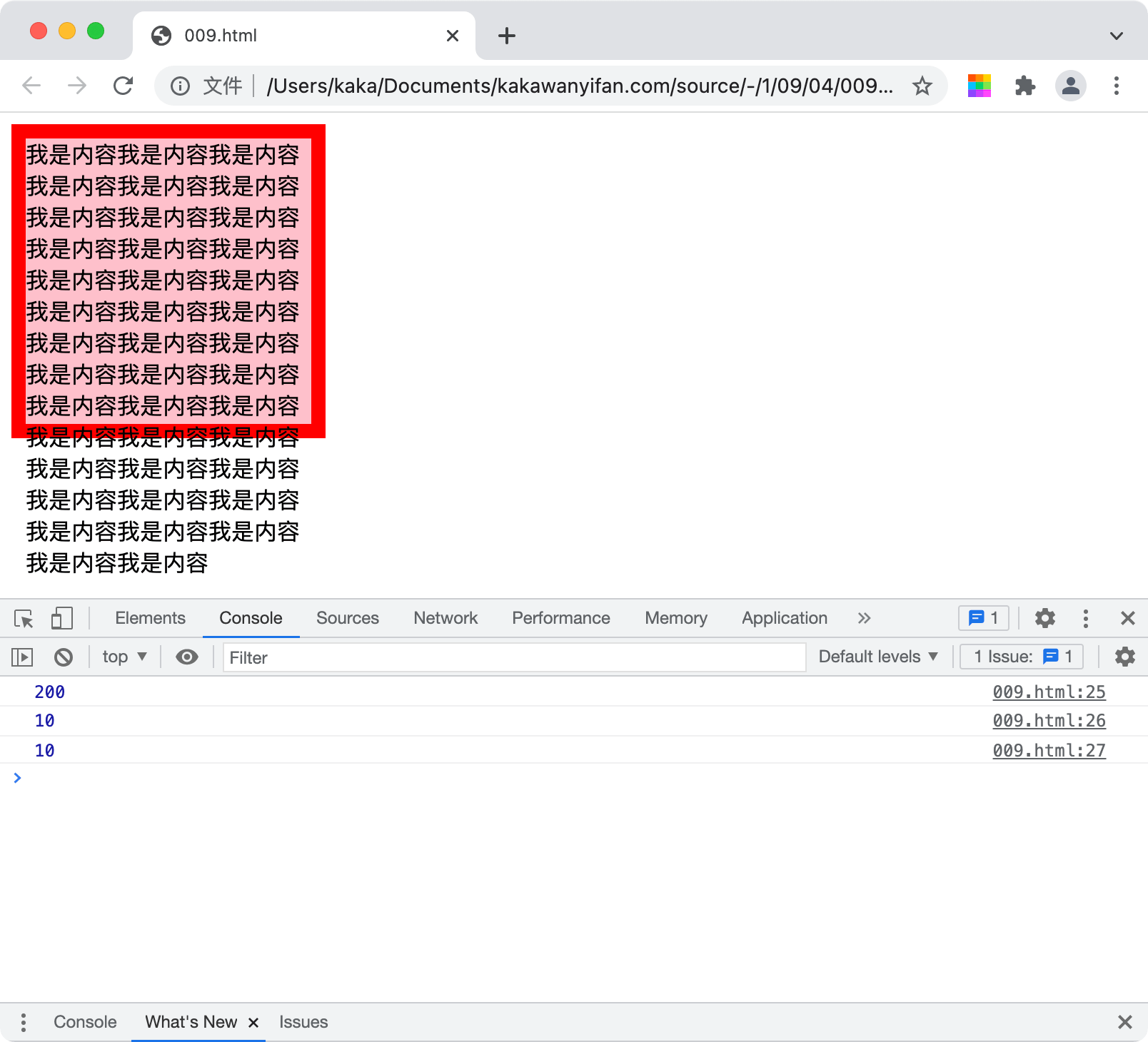Screen dimensions: 1148x1042
Task: Open console settings gear beside the Issue counter
Action: (x=1125, y=657)
